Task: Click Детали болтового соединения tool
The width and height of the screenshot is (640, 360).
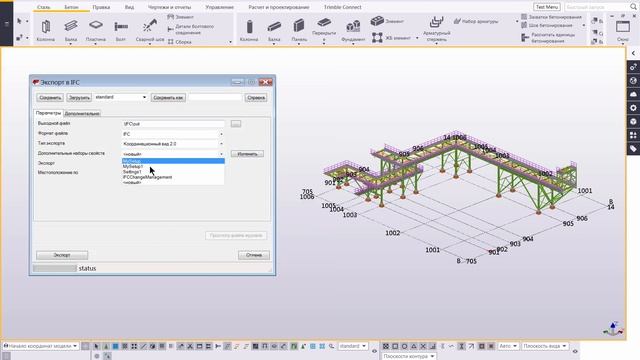Action: coord(191,29)
